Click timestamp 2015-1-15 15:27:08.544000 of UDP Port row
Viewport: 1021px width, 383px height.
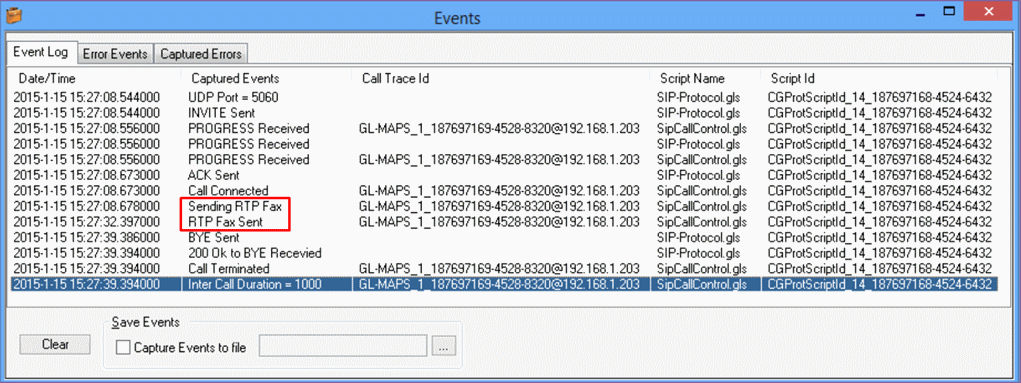click(x=86, y=97)
